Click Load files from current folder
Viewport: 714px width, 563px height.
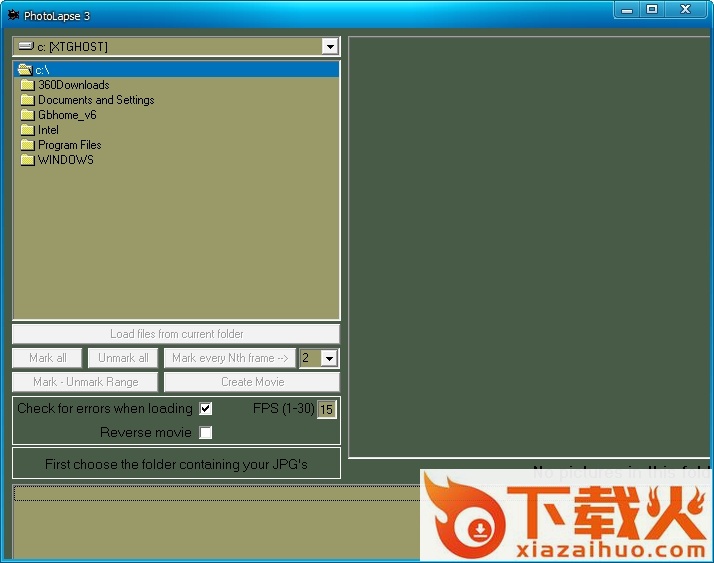(176, 334)
